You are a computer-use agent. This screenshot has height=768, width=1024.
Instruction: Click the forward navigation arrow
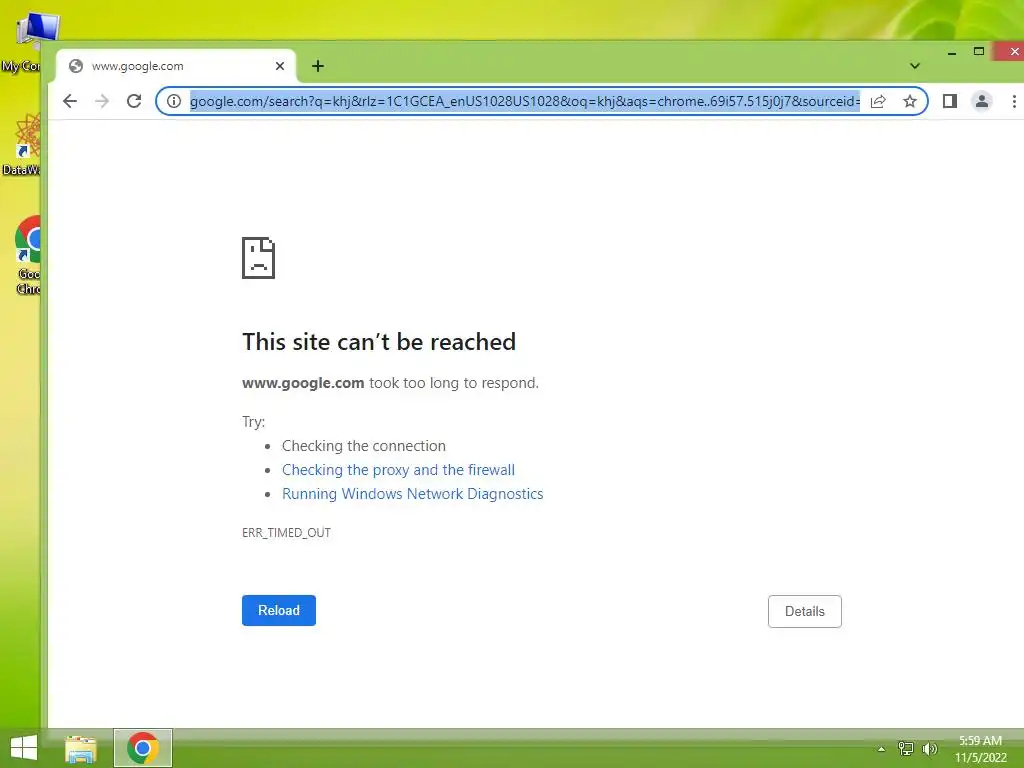(102, 101)
